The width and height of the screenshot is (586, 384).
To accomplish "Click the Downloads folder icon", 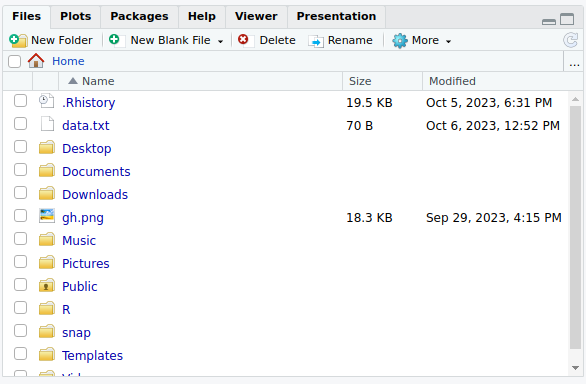I will pyautogui.click(x=47, y=194).
